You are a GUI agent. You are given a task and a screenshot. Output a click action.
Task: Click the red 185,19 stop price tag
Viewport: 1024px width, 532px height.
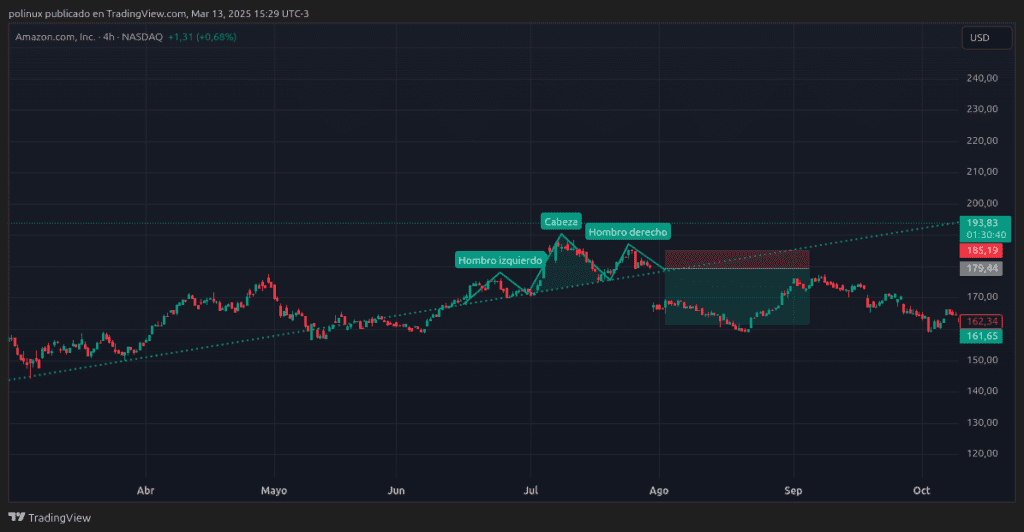pyautogui.click(x=978, y=249)
